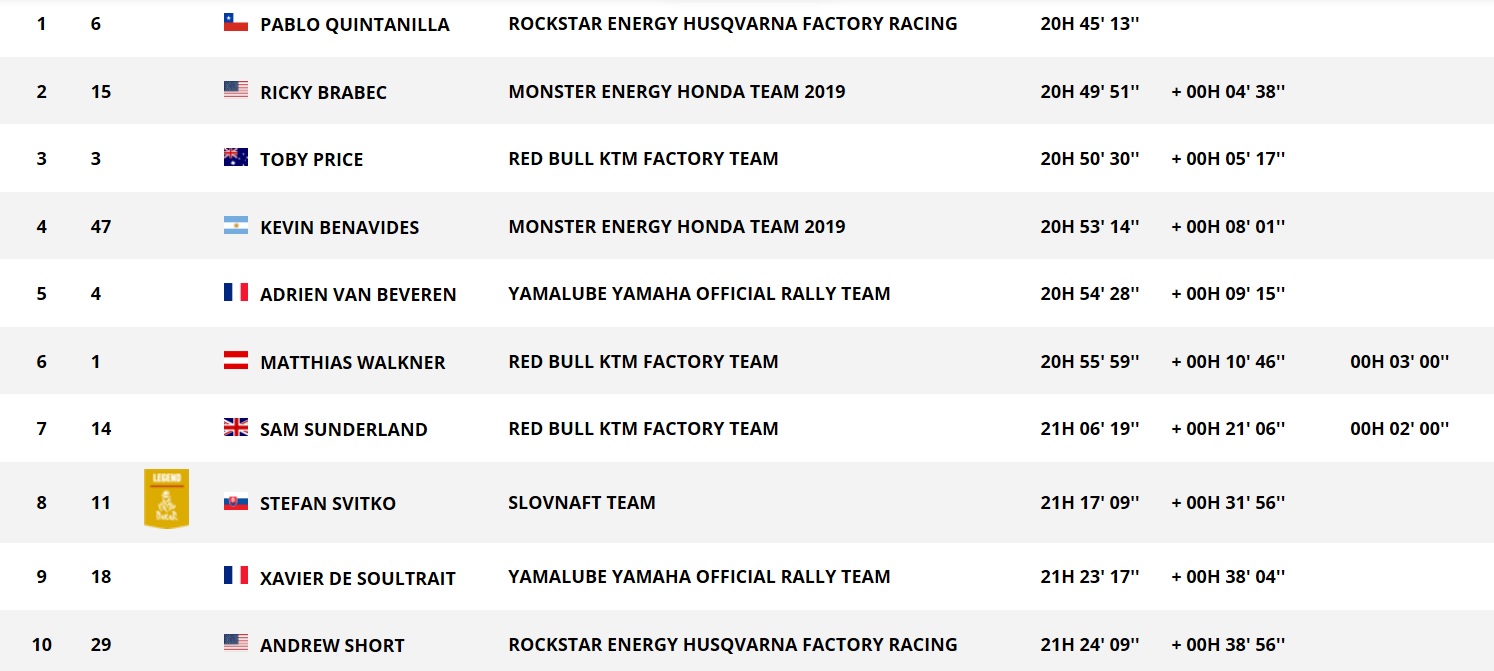The width and height of the screenshot is (1494, 671).
Task: Click the Slovakia flag next to Stefan Svitko
Action: (235, 502)
